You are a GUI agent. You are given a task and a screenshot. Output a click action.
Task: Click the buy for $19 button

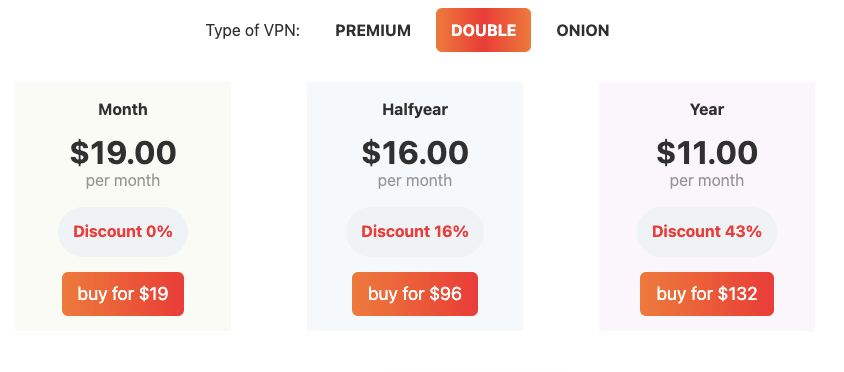pyautogui.click(x=123, y=294)
